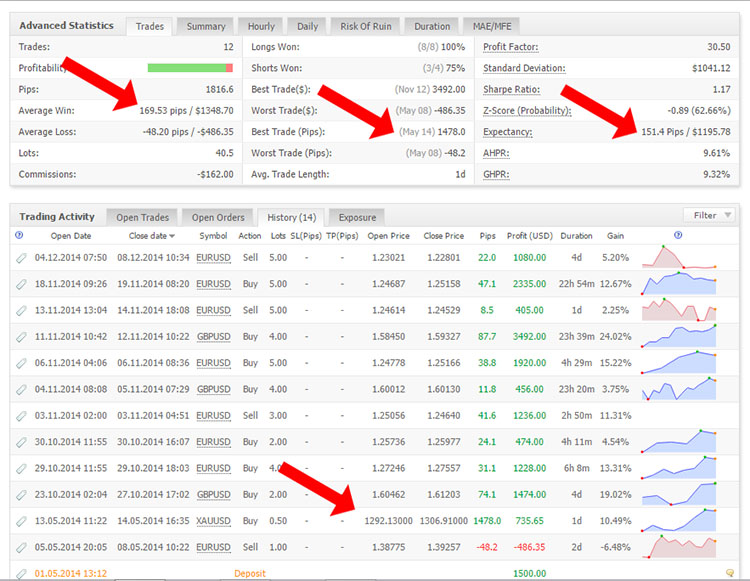Click the Standard Deviation link
Screen dimensions: 750x581
[x=524, y=68]
